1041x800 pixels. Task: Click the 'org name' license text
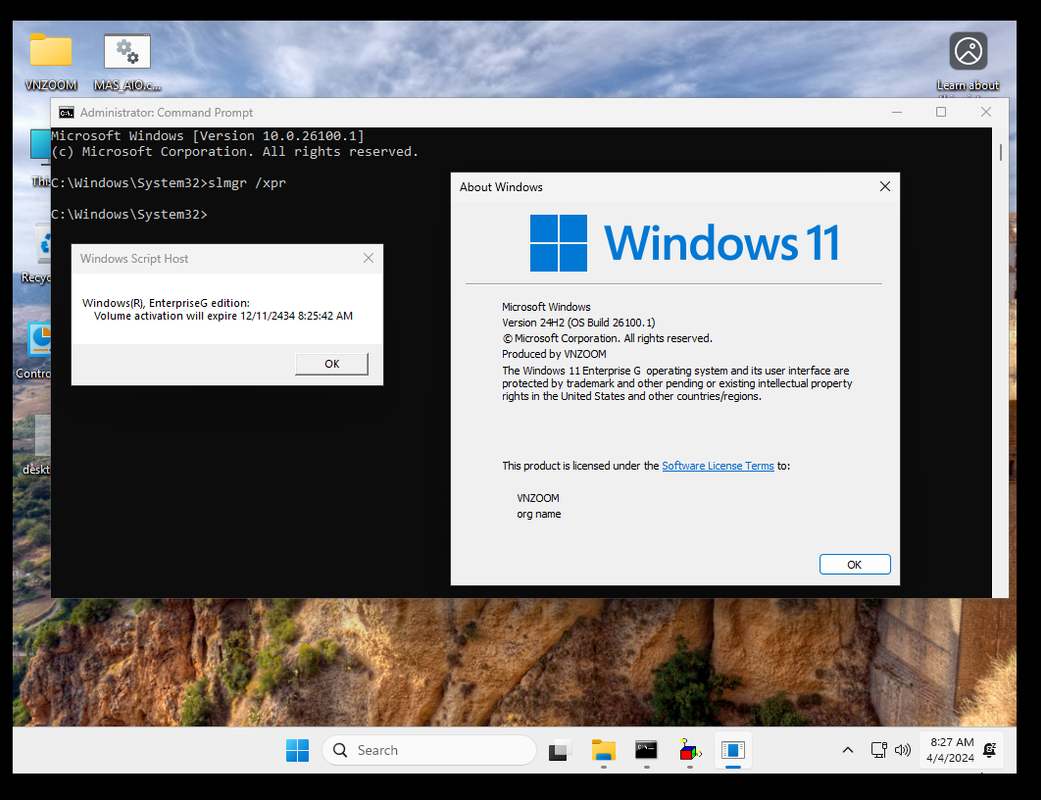click(538, 515)
